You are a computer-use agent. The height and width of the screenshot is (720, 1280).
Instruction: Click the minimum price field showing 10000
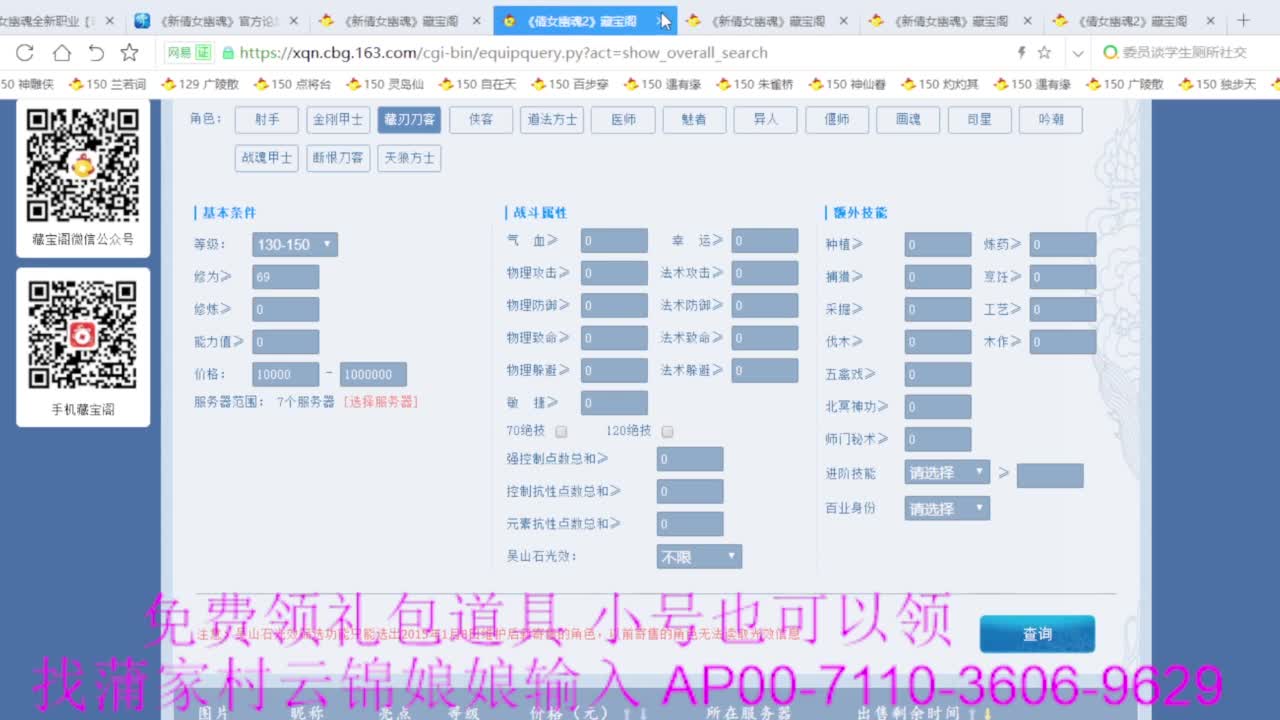[286, 375]
